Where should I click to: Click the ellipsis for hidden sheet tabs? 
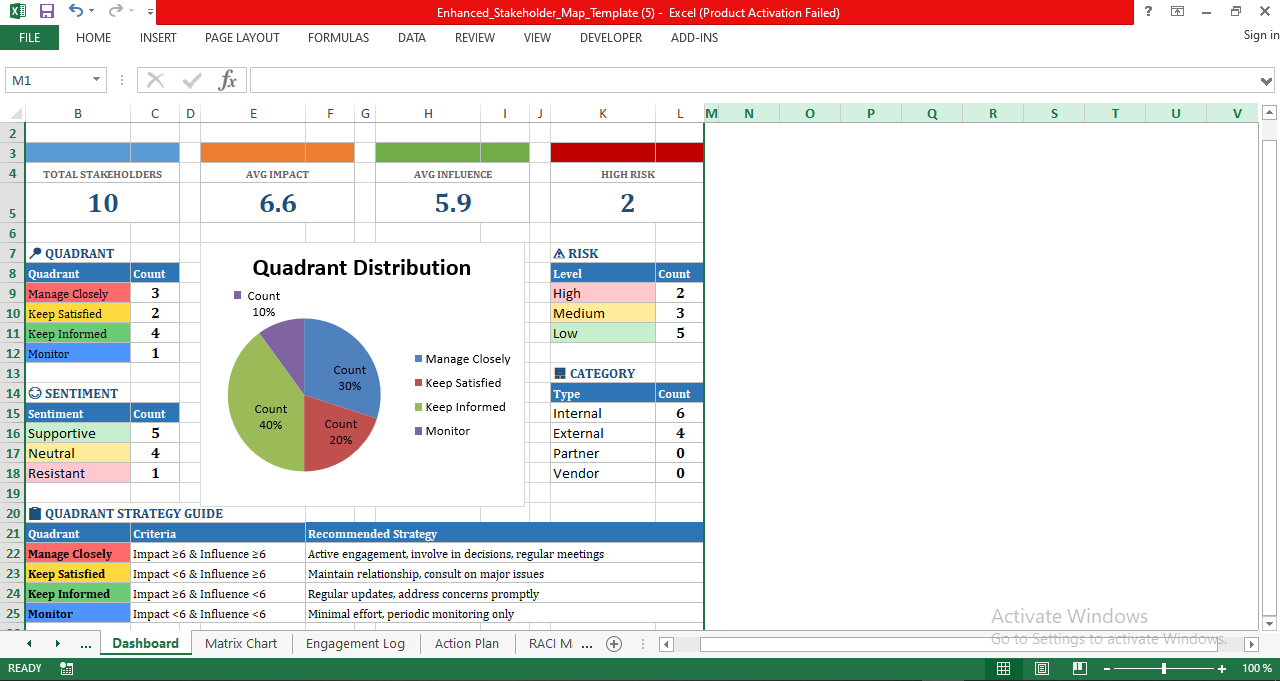coord(85,644)
